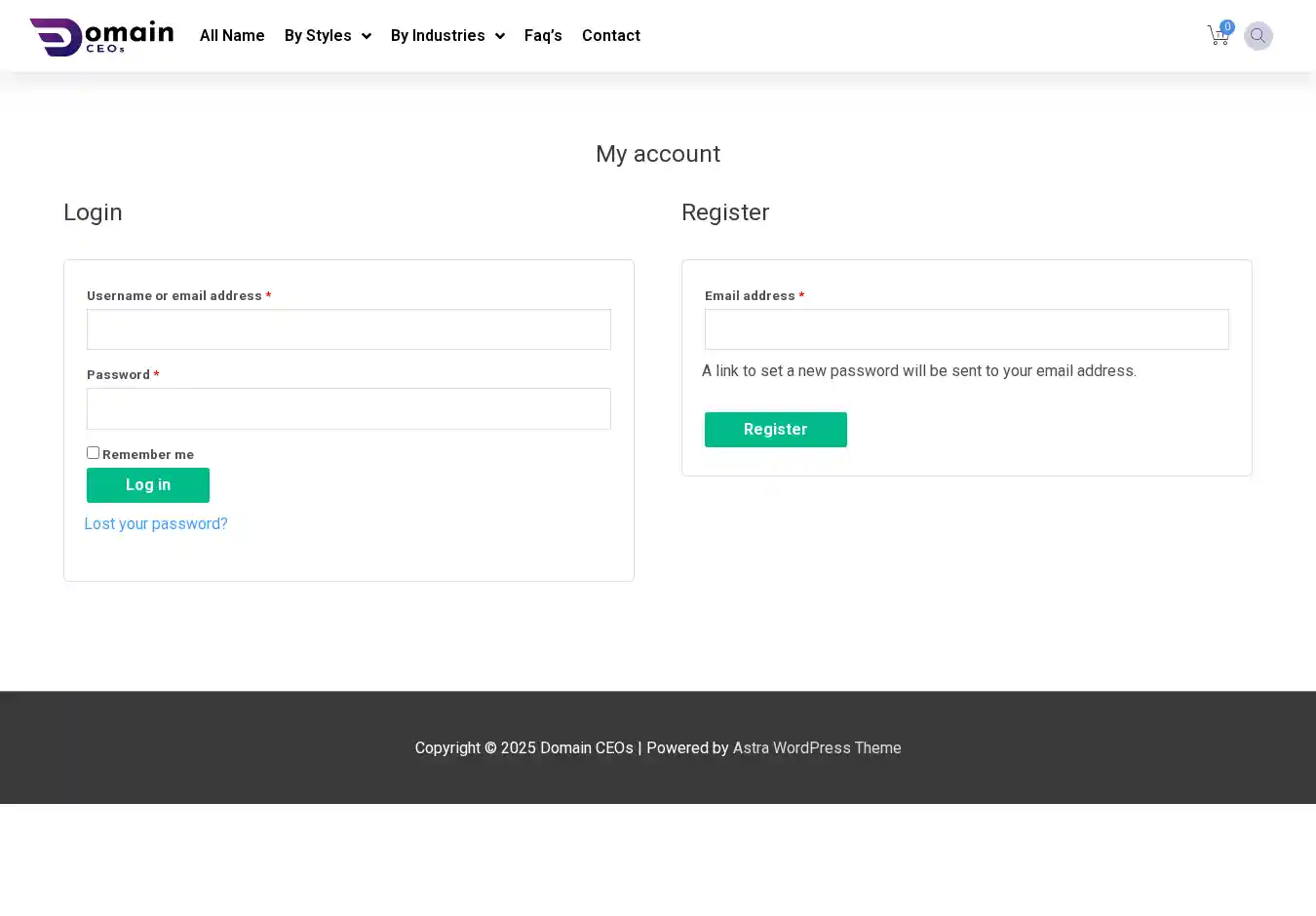1316x916 pixels.
Task: Expand the By Industries dropdown arrow
Action: (500, 36)
